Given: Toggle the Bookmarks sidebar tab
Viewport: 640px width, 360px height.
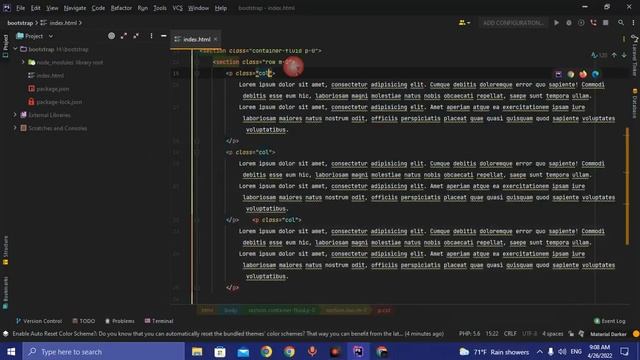Looking at the screenshot, I should click(5, 293).
